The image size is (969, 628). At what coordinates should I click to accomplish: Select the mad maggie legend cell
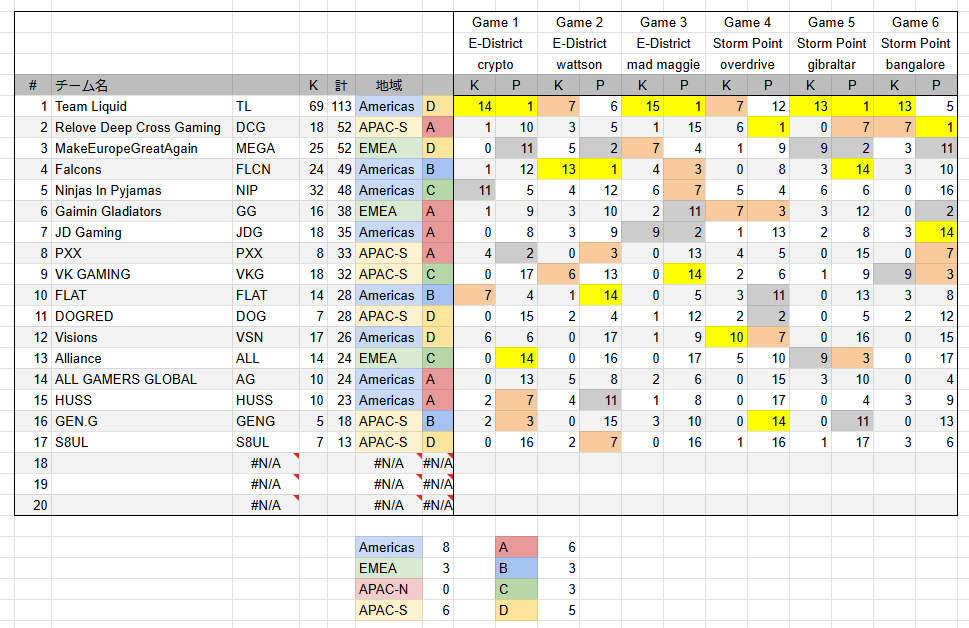664,64
